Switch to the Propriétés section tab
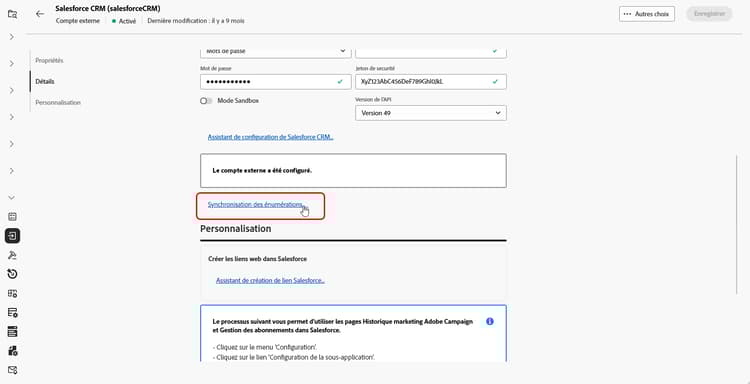The width and height of the screenshot is (750, 384). click(x=49, y=61)
